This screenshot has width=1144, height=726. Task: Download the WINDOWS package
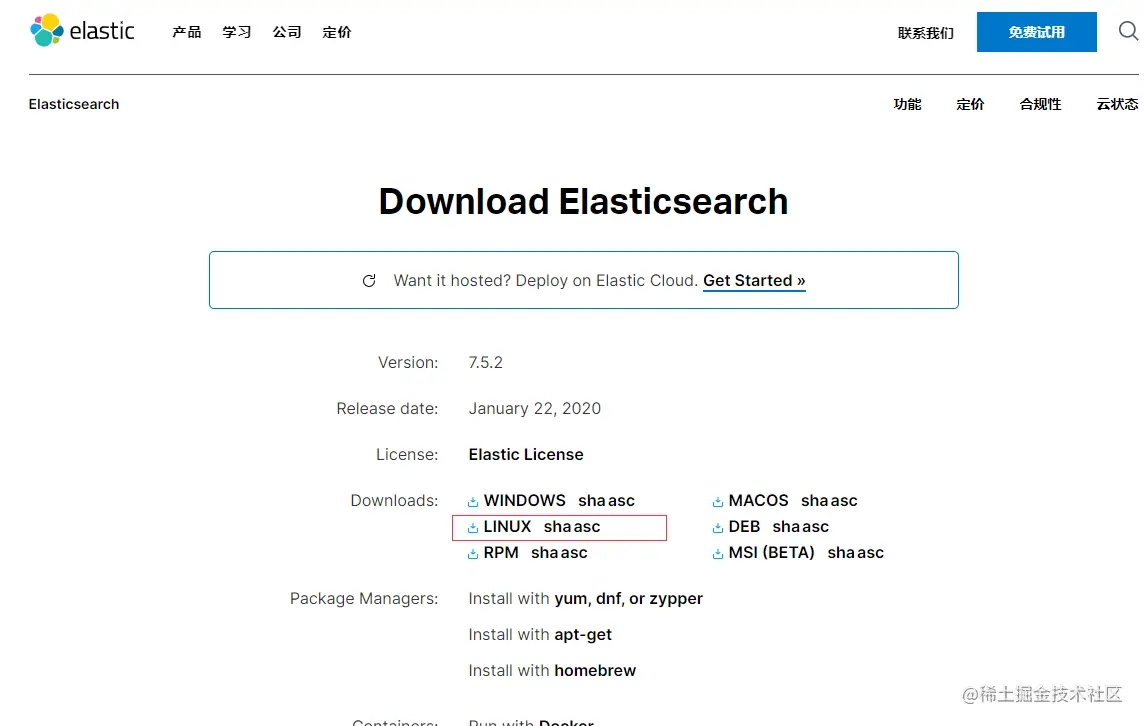(x=525, y=501)
